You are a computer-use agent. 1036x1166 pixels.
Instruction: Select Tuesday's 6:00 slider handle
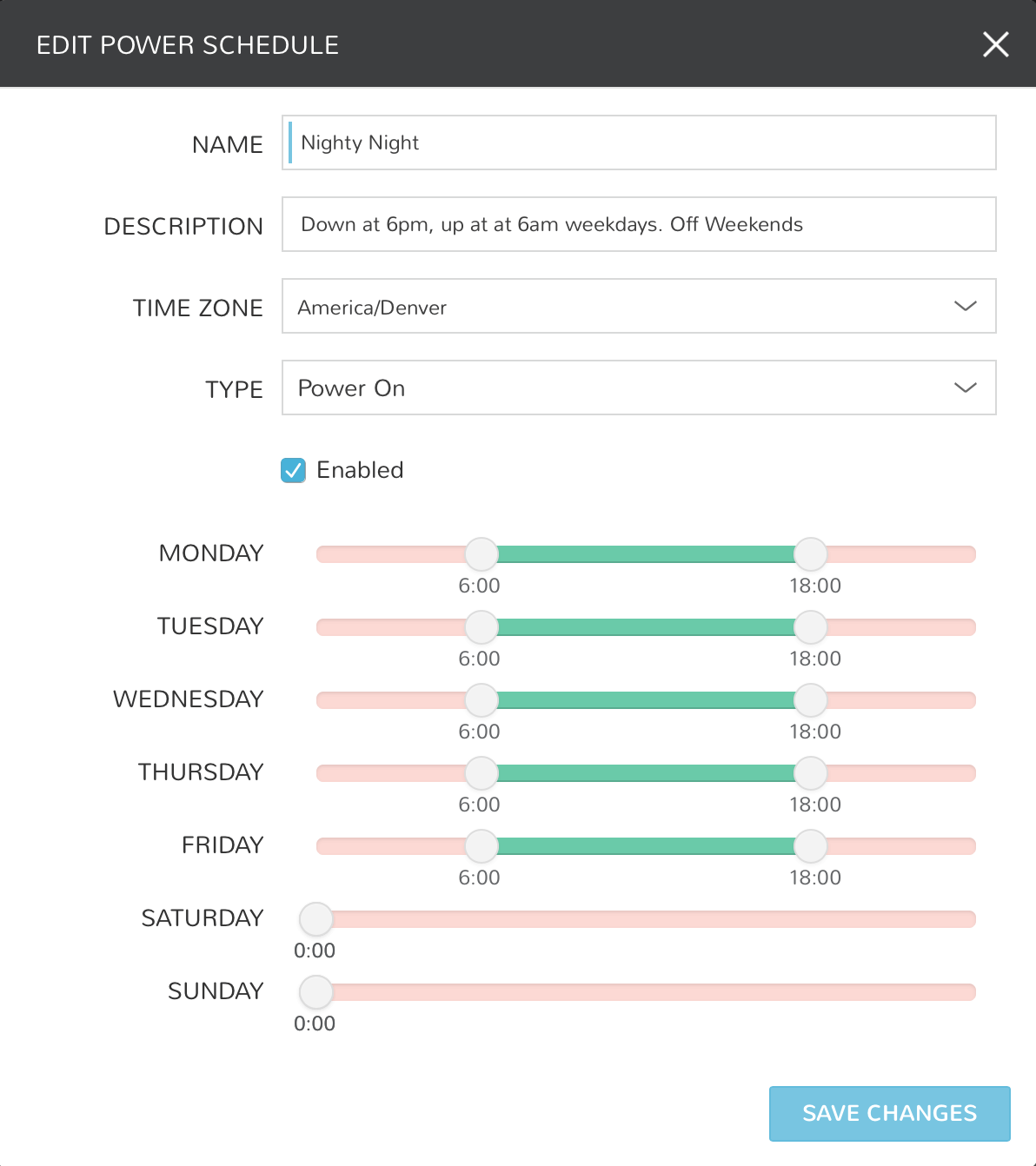(481, 626)
